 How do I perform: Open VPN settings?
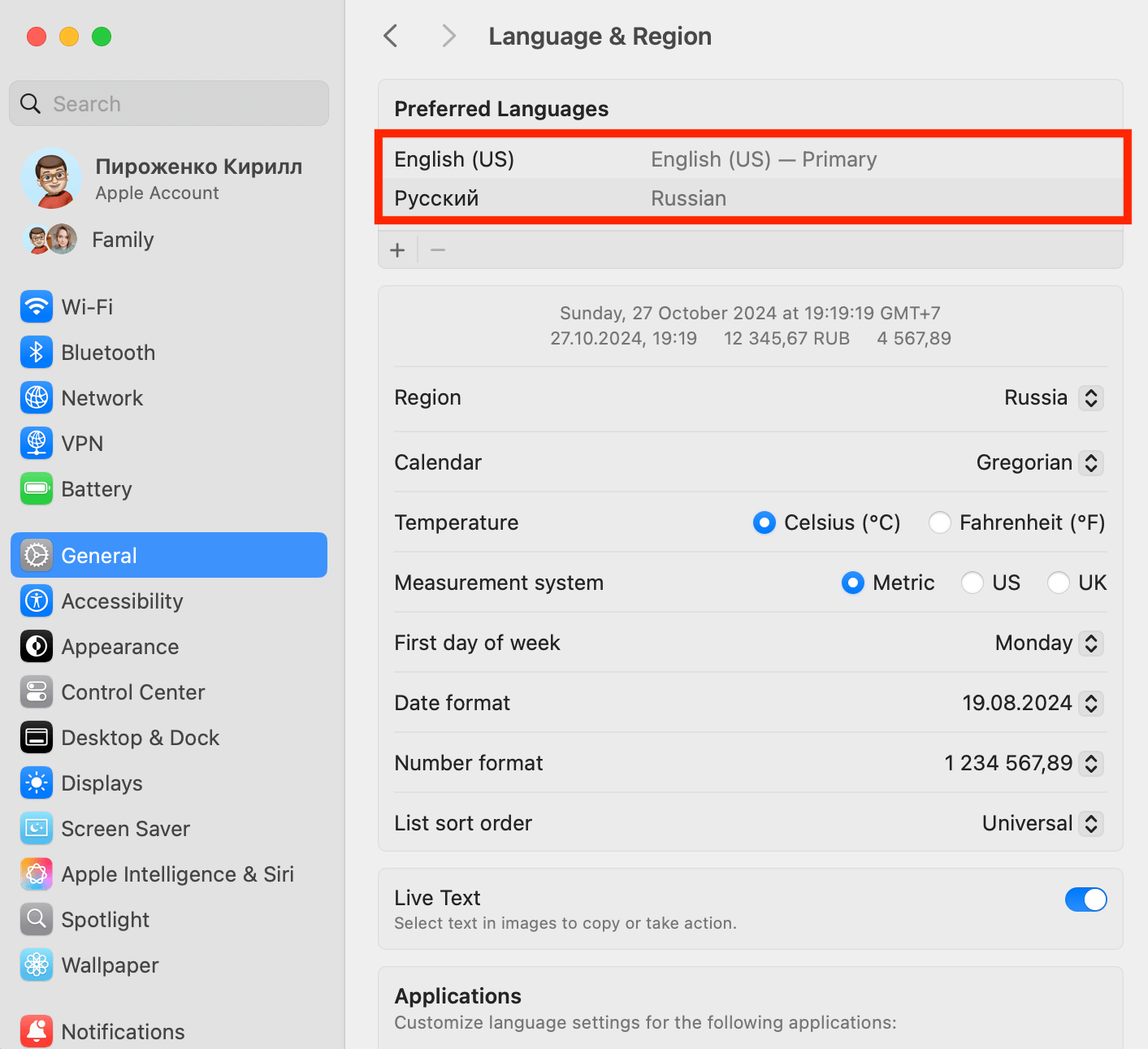pos(82,443)
